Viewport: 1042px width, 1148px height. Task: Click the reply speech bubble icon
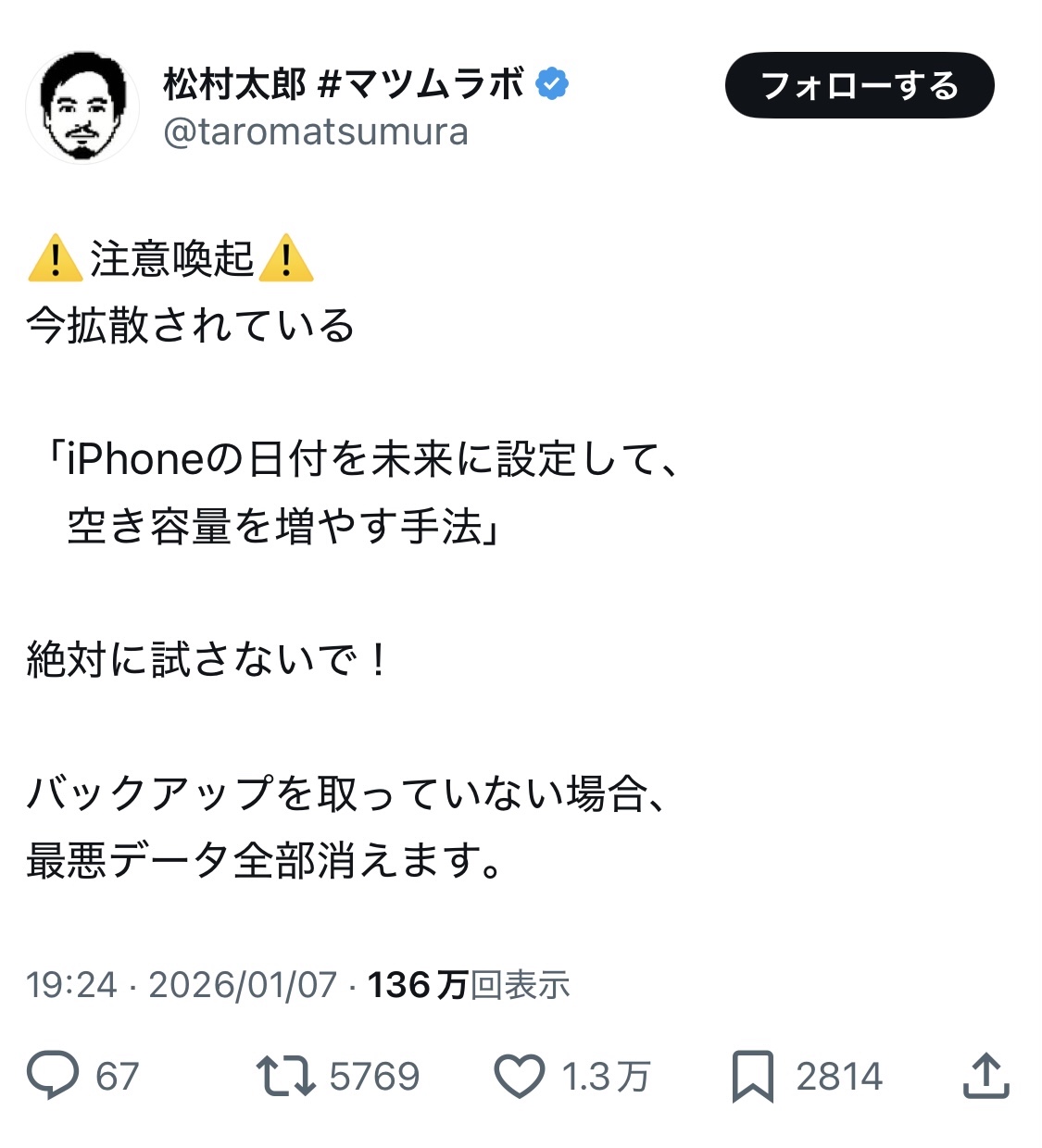tap(53, 1076)
